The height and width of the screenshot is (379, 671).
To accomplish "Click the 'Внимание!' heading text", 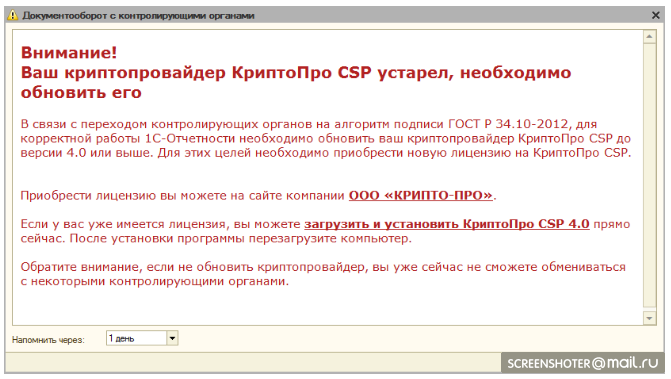I will click(69, 53).
